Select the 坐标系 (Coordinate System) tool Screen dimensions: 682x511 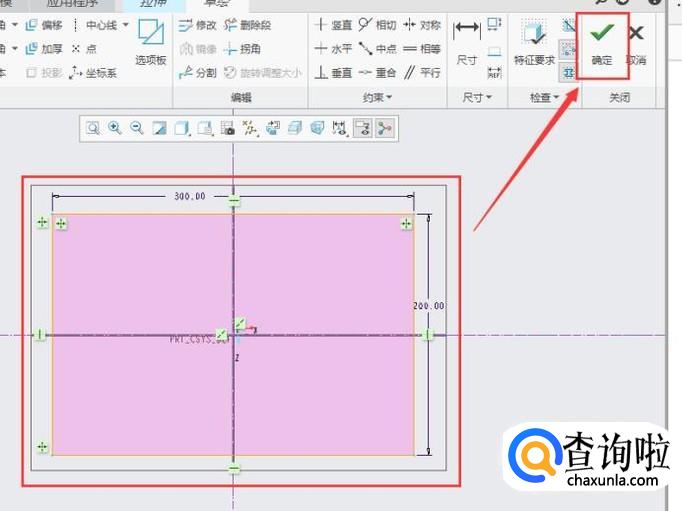[x=93, y=73]
